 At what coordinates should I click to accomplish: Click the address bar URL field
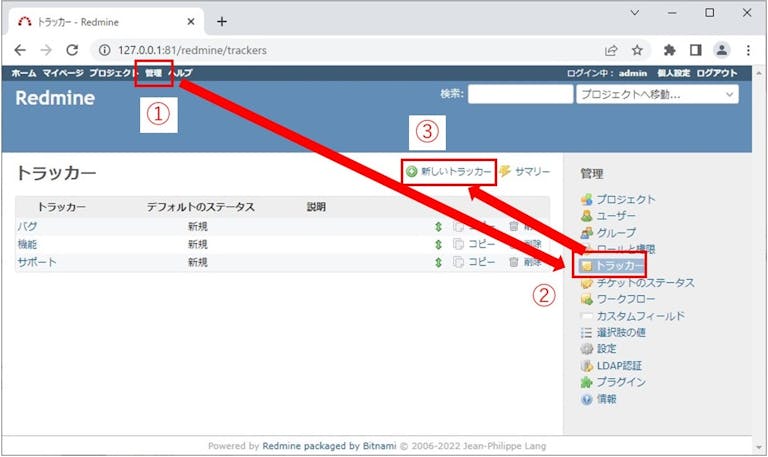point(343,50)
